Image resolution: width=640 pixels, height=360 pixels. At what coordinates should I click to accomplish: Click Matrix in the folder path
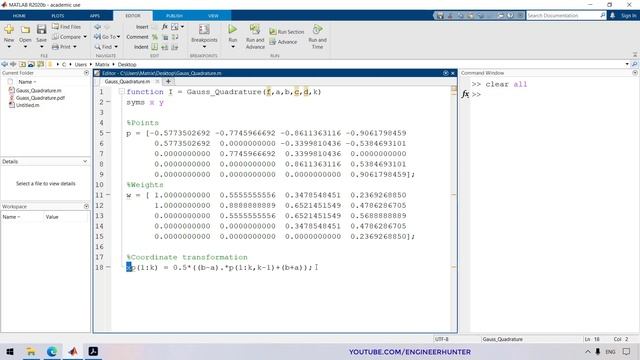tap(102, 64)
